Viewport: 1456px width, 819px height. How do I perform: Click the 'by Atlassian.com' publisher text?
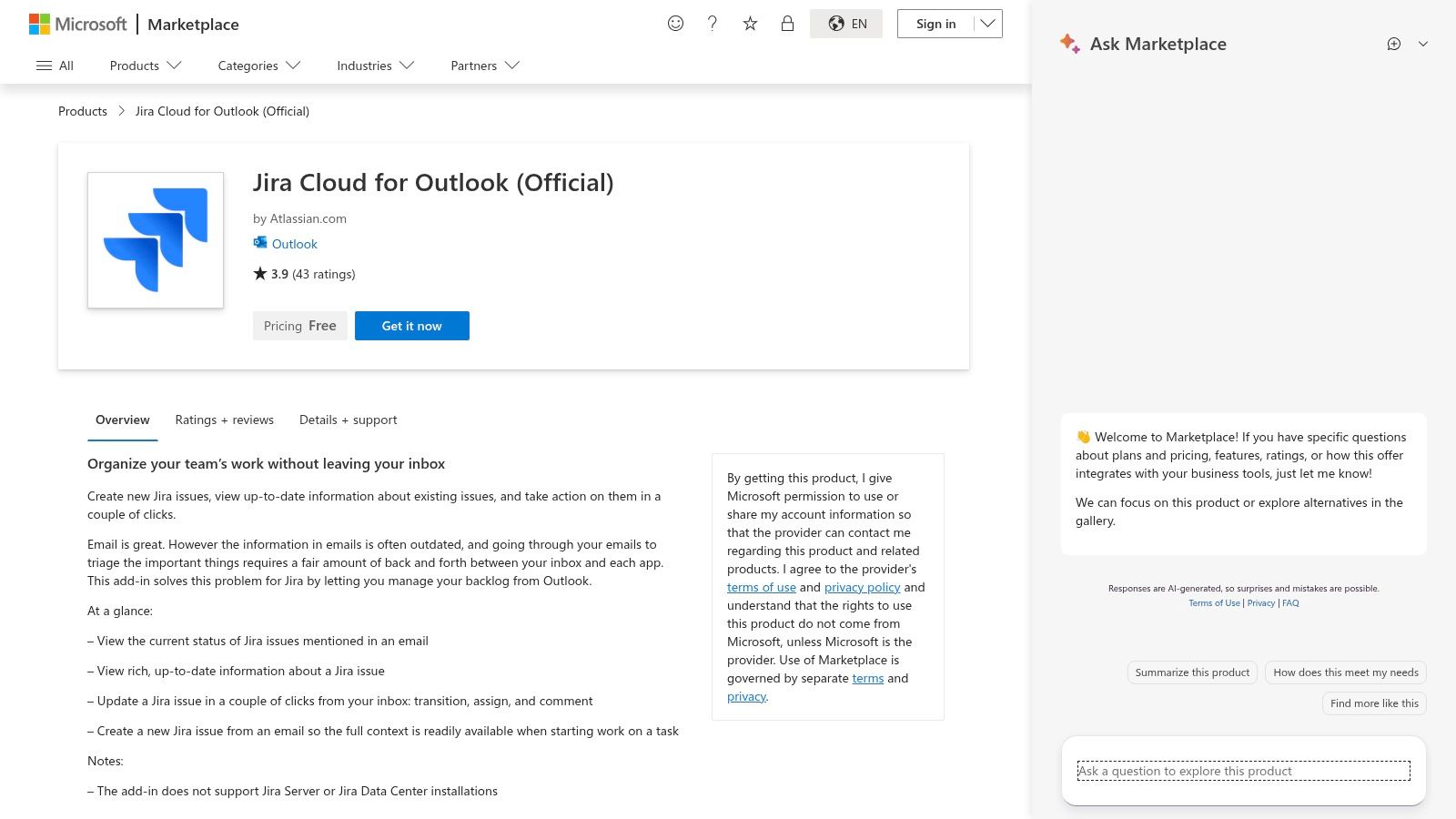299,218
